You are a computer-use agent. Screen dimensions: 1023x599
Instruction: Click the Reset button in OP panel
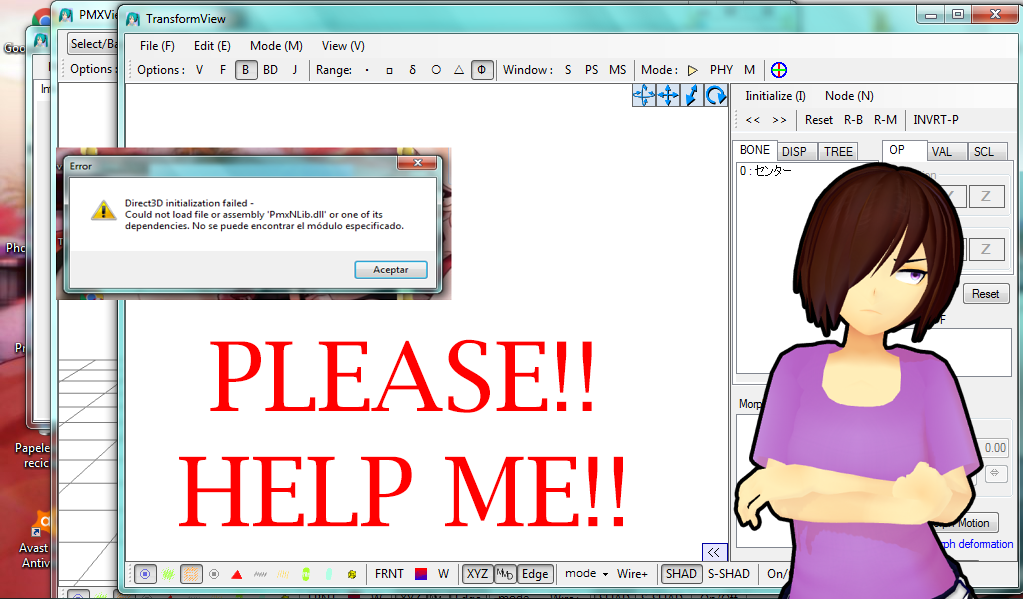(x=985, y=294)
